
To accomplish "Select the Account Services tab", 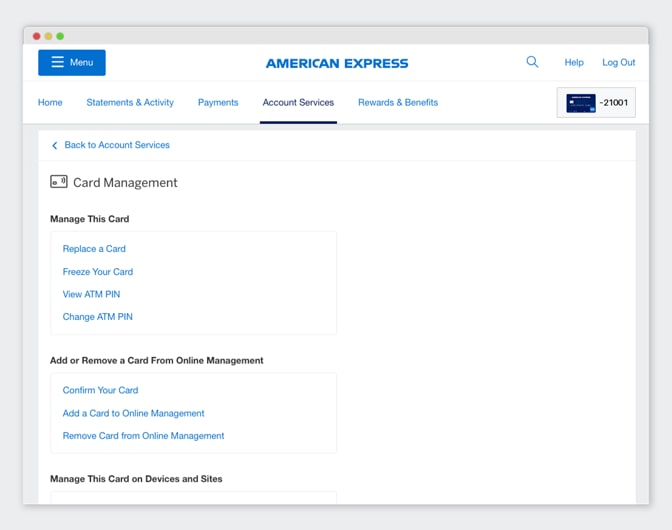I will [x=298, y=102].
